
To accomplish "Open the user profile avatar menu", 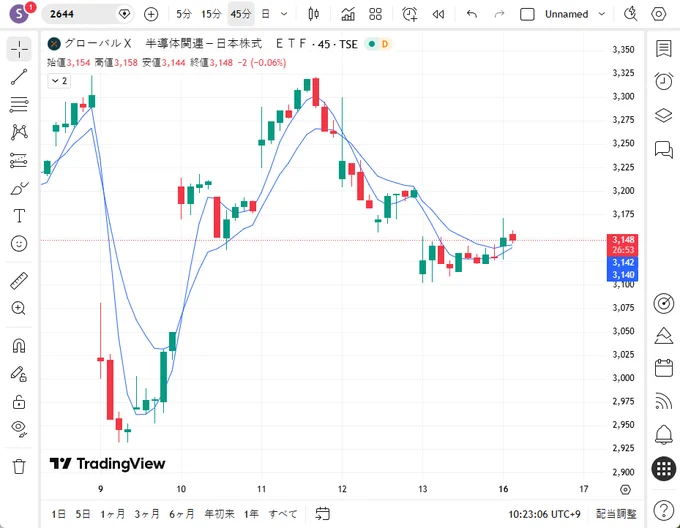I will click(19, 14).
